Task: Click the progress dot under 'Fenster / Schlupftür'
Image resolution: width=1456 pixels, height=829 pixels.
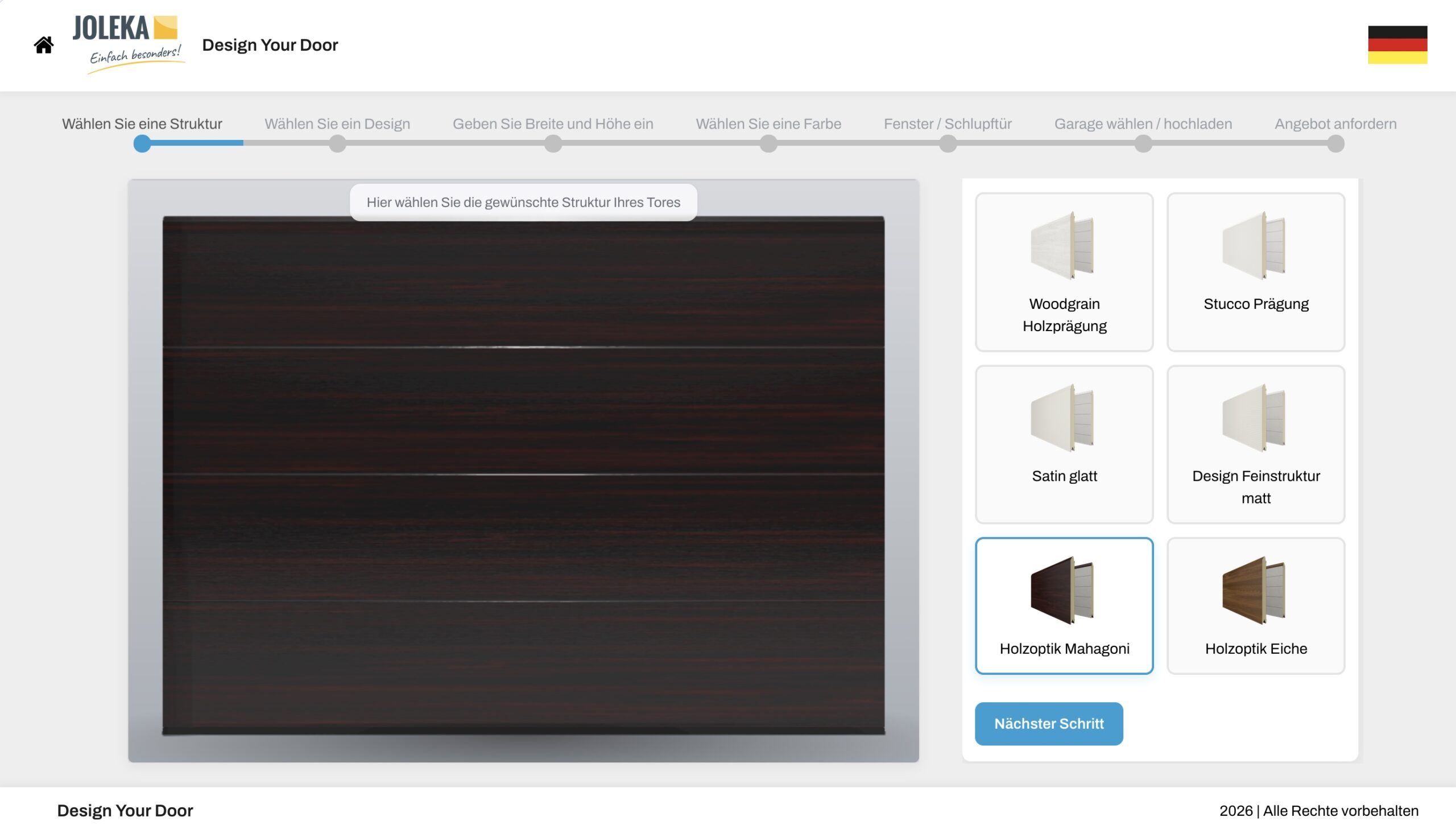Action: tap(948, 144)
